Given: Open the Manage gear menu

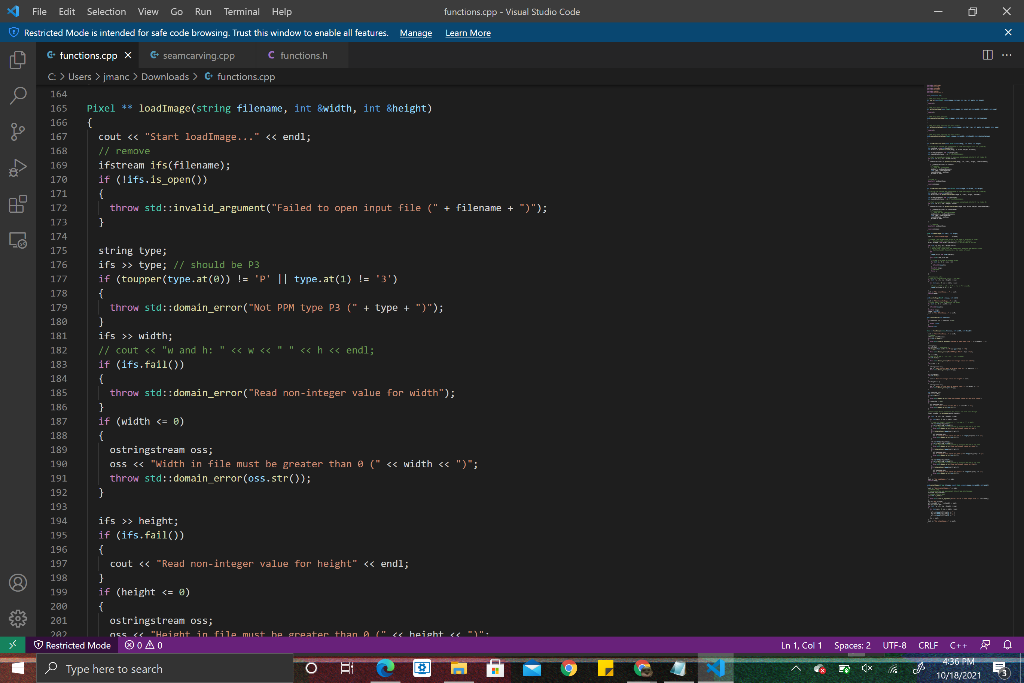Looking at the screenshot, I should 16,619.
